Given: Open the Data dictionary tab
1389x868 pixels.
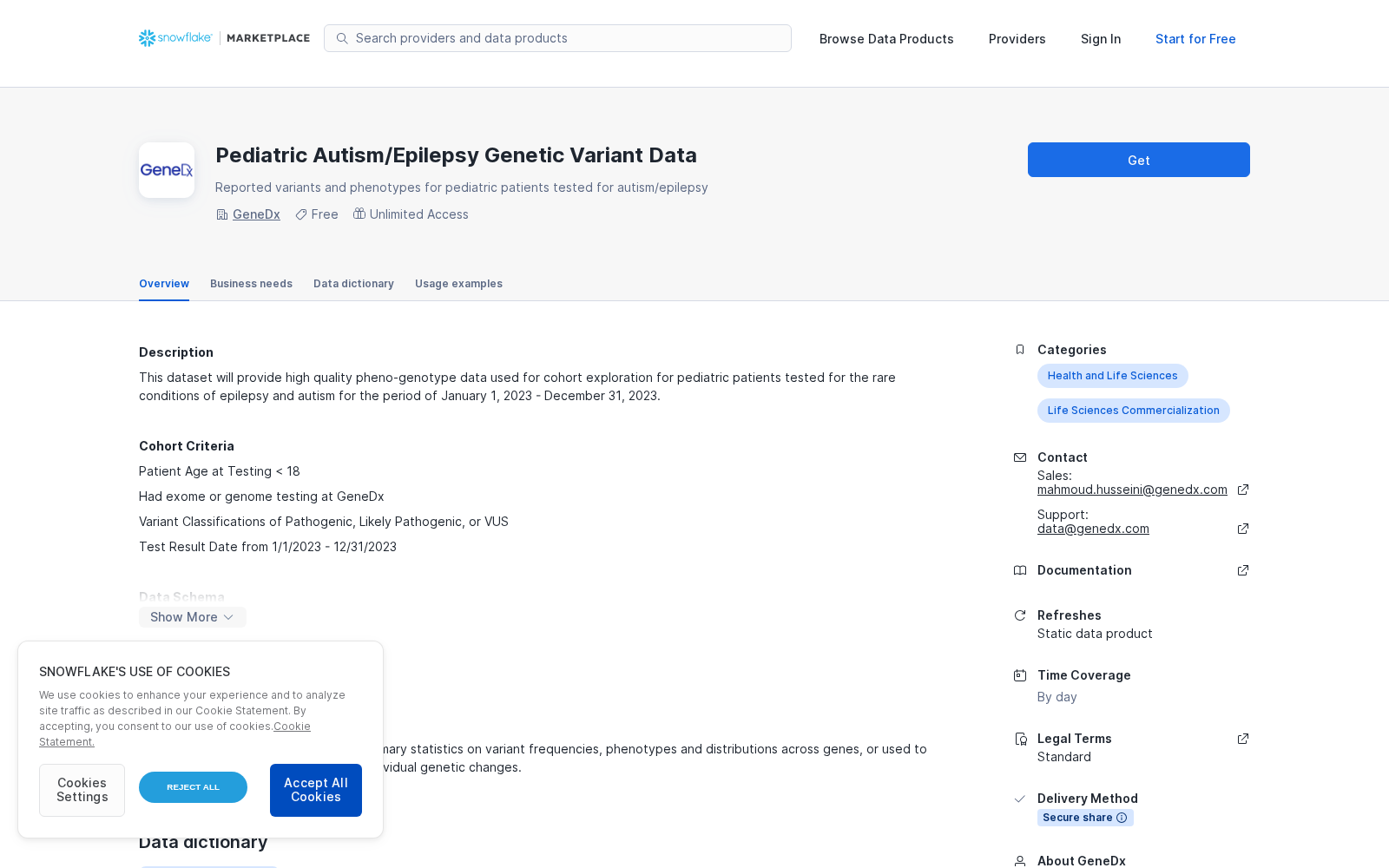Looking at the screenshot, I should 353,284.
